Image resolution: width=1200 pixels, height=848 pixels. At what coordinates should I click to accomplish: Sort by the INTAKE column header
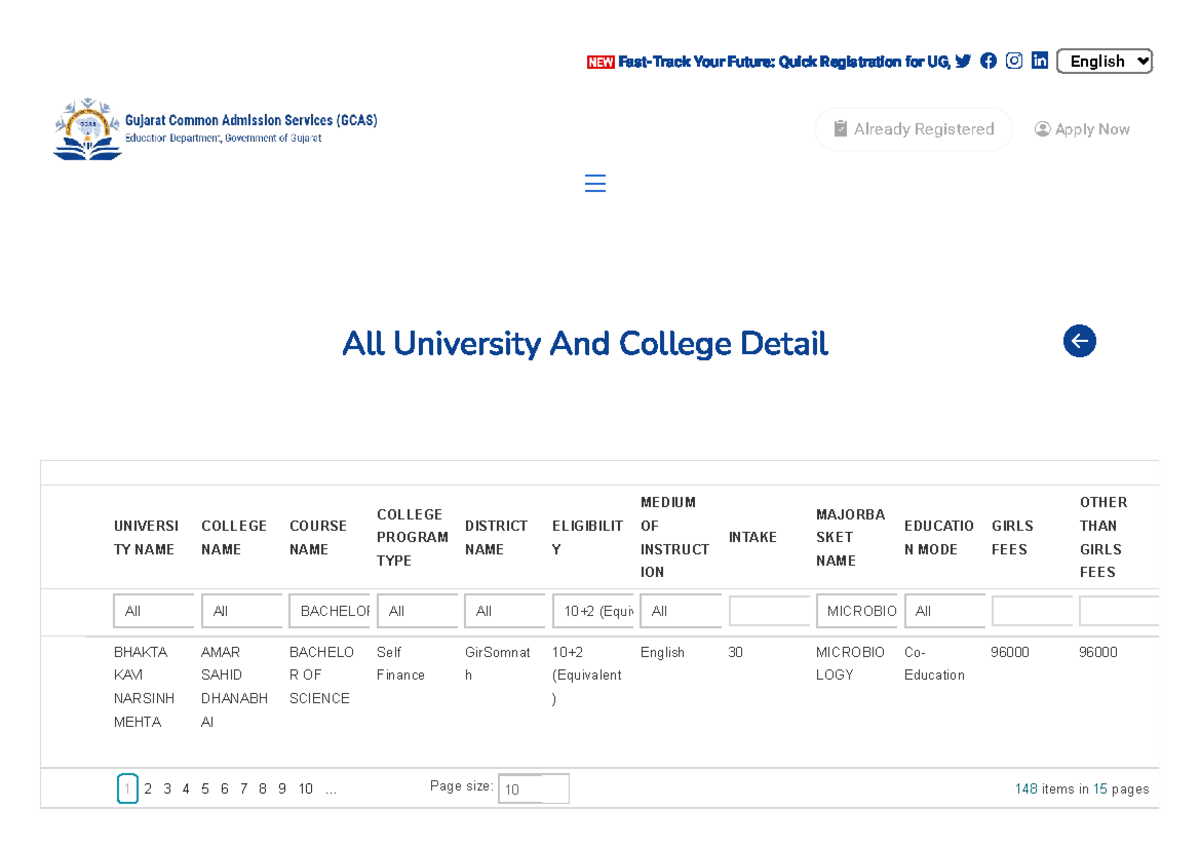point(753,537)
